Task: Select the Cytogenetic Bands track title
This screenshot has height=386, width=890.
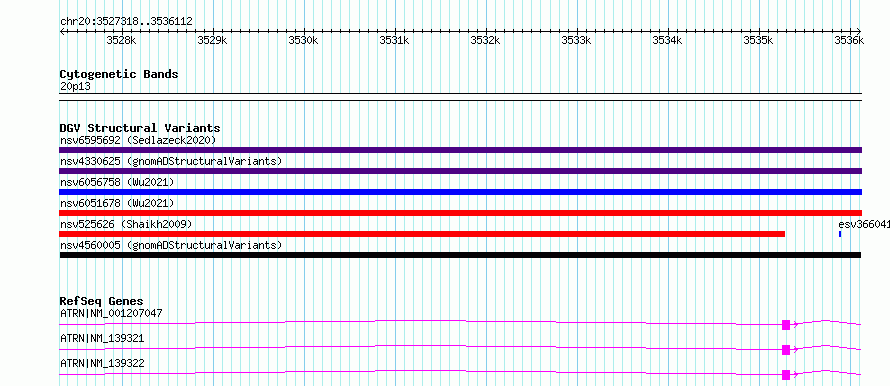Action: (x=119, y=74)
